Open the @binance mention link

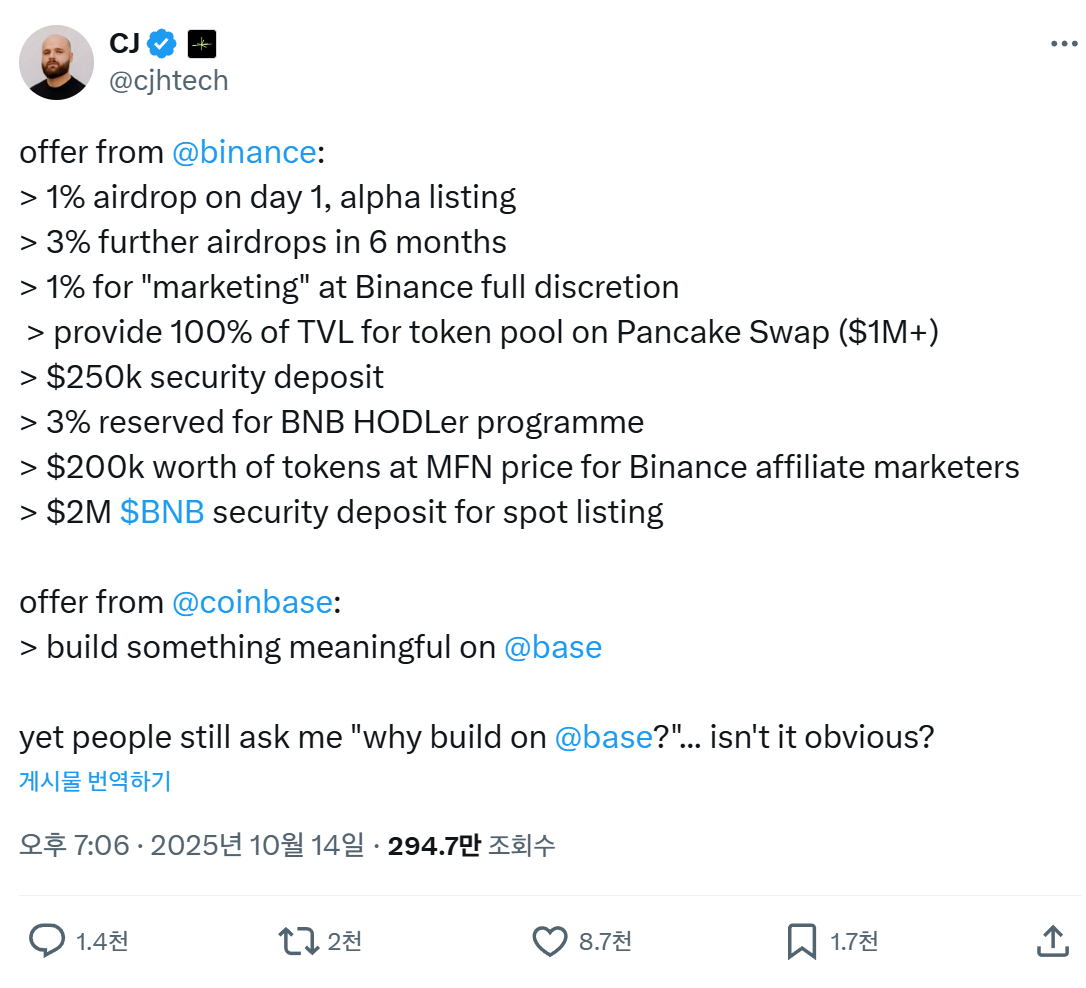[x=244, y=152]
